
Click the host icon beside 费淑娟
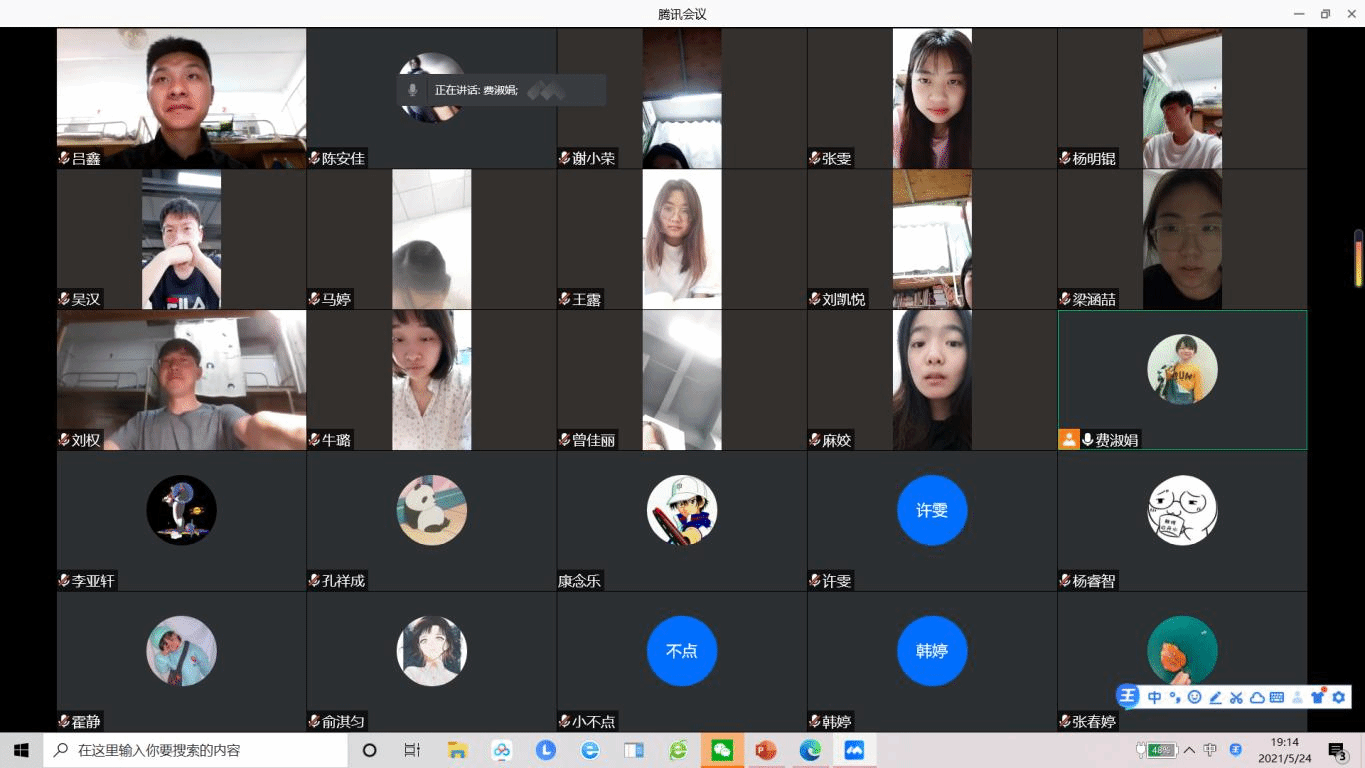tap(1069, 439)
